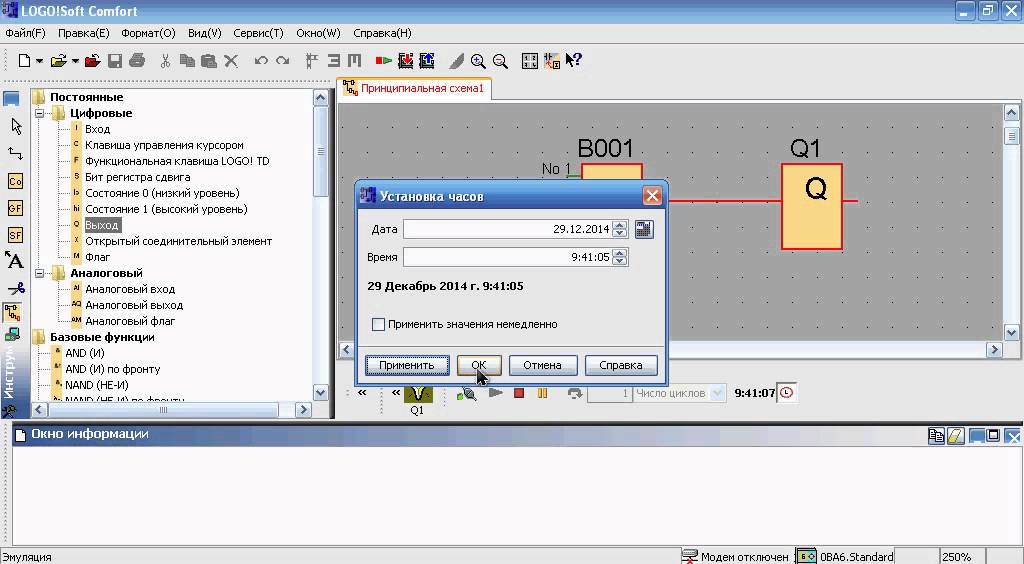Upload program LOGO! to PC
Image resolution: width=1024 pixels, height=564 pixels.
pyautogui.click(x=427, y=61)
